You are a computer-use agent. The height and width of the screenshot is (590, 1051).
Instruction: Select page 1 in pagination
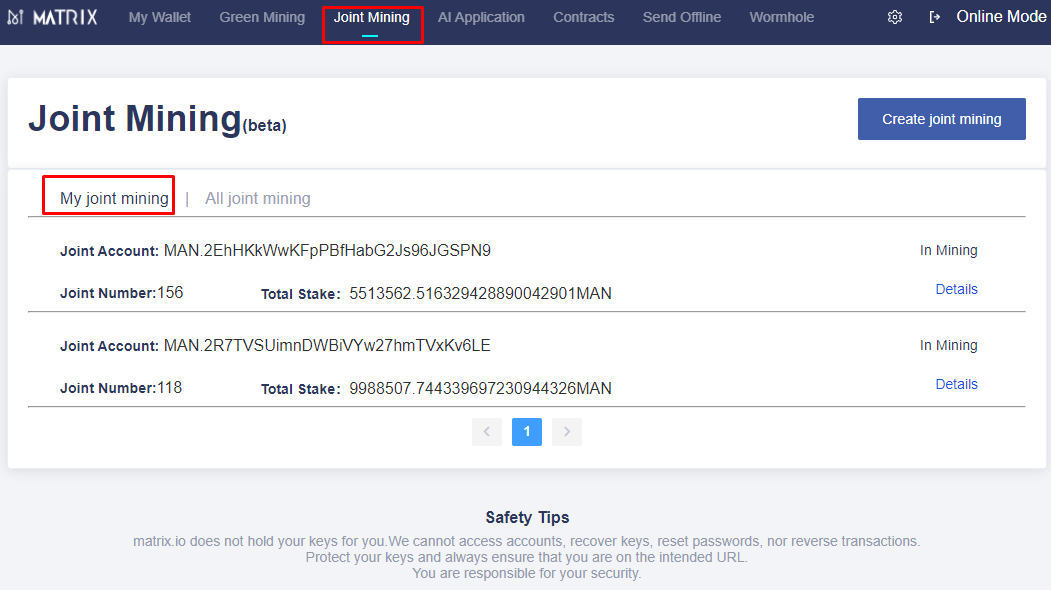[527, 432]
